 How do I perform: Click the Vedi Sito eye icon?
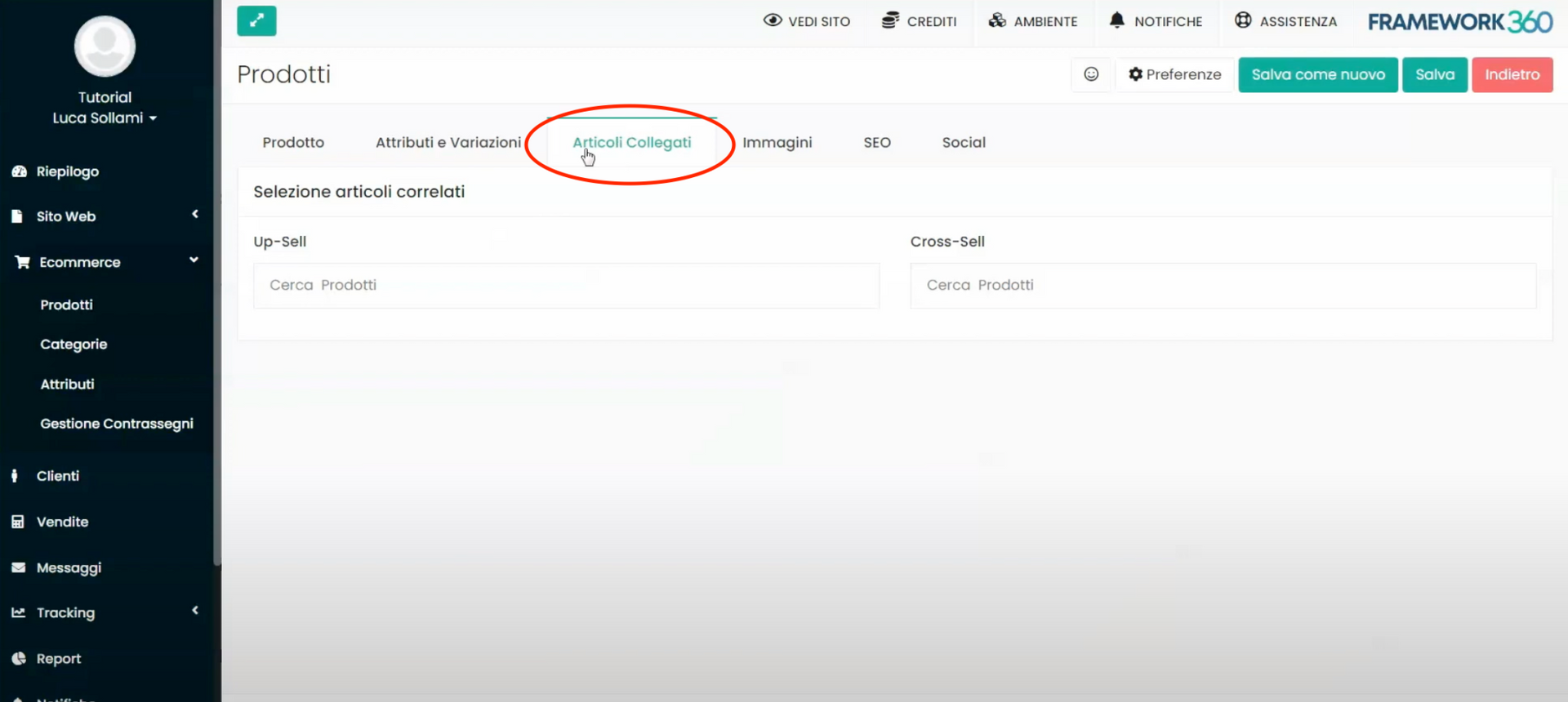(772, 20)
